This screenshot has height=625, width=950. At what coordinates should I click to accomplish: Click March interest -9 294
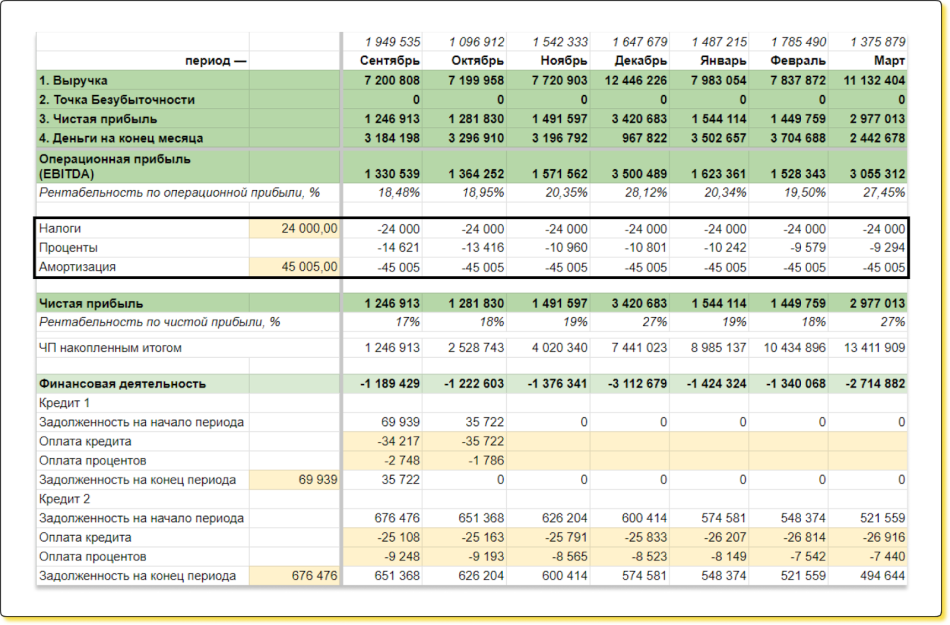(886, 248)
